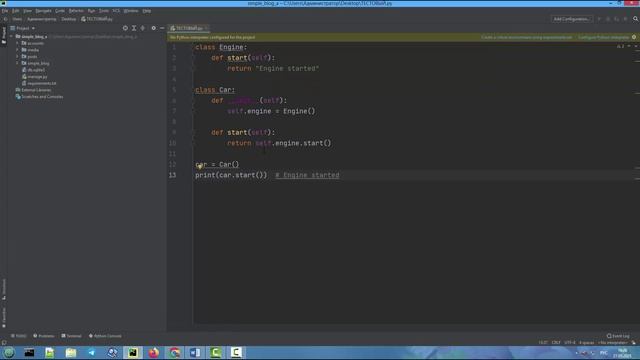Open the green Camtasia taskbar icon
Screen dimensions: 640x360
(216, 352)
